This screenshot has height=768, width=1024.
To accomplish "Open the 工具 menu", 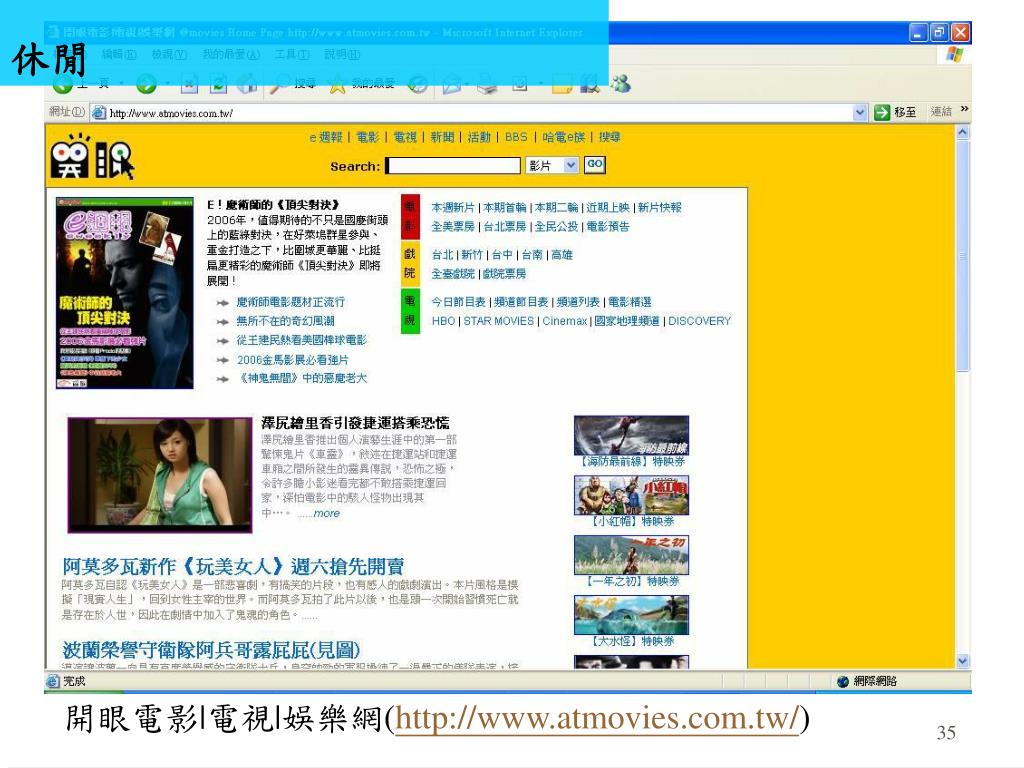I will coord(292,54).
